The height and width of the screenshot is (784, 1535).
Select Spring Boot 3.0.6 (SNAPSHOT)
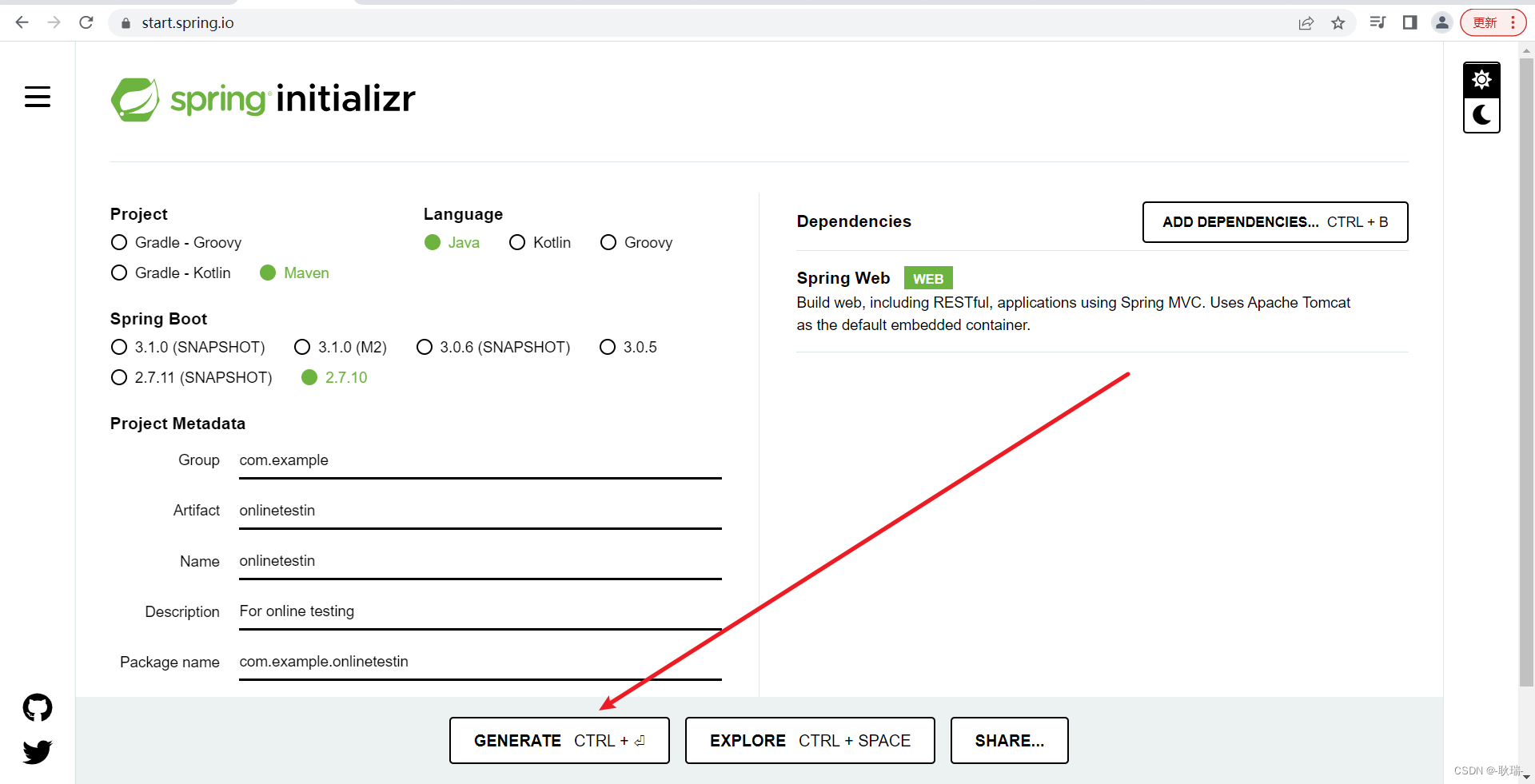coord(493,347)
